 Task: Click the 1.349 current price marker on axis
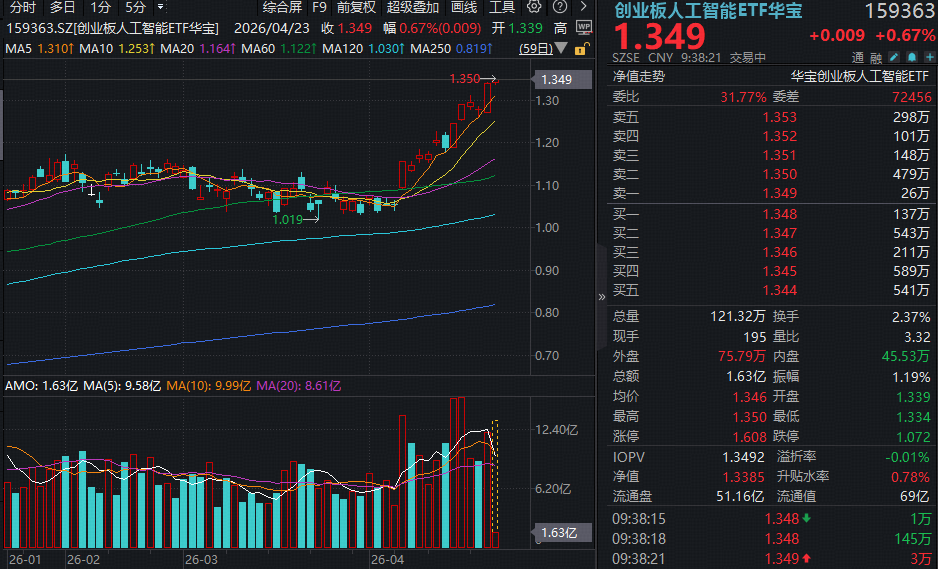pyautogui.click(x=555, y=80)
